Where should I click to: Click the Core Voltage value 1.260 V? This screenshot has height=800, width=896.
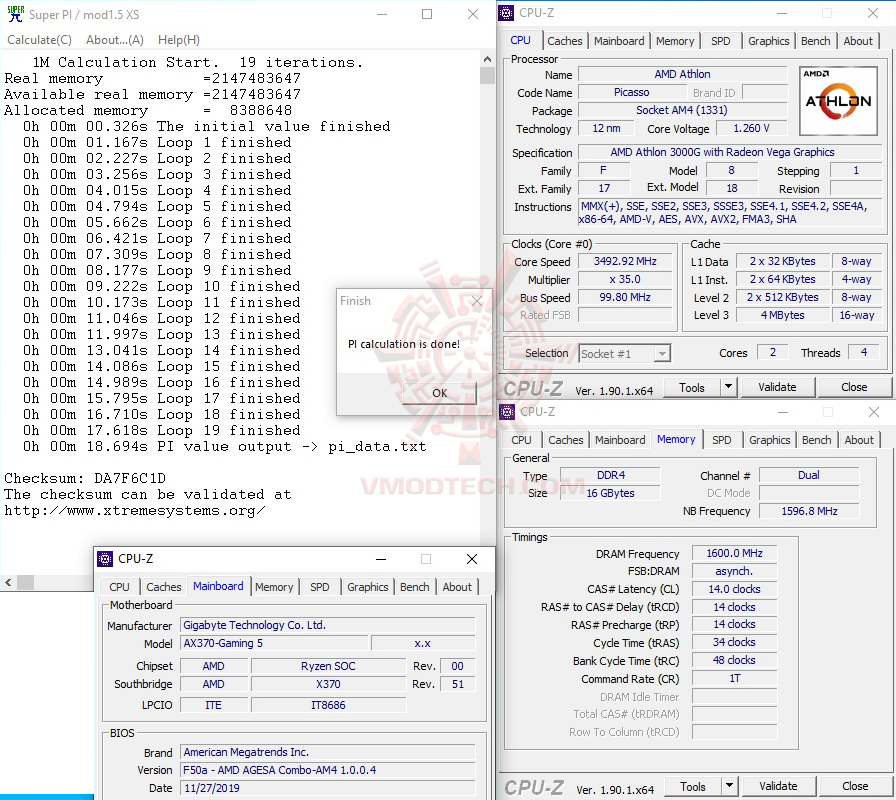click(x=751, y=129)
